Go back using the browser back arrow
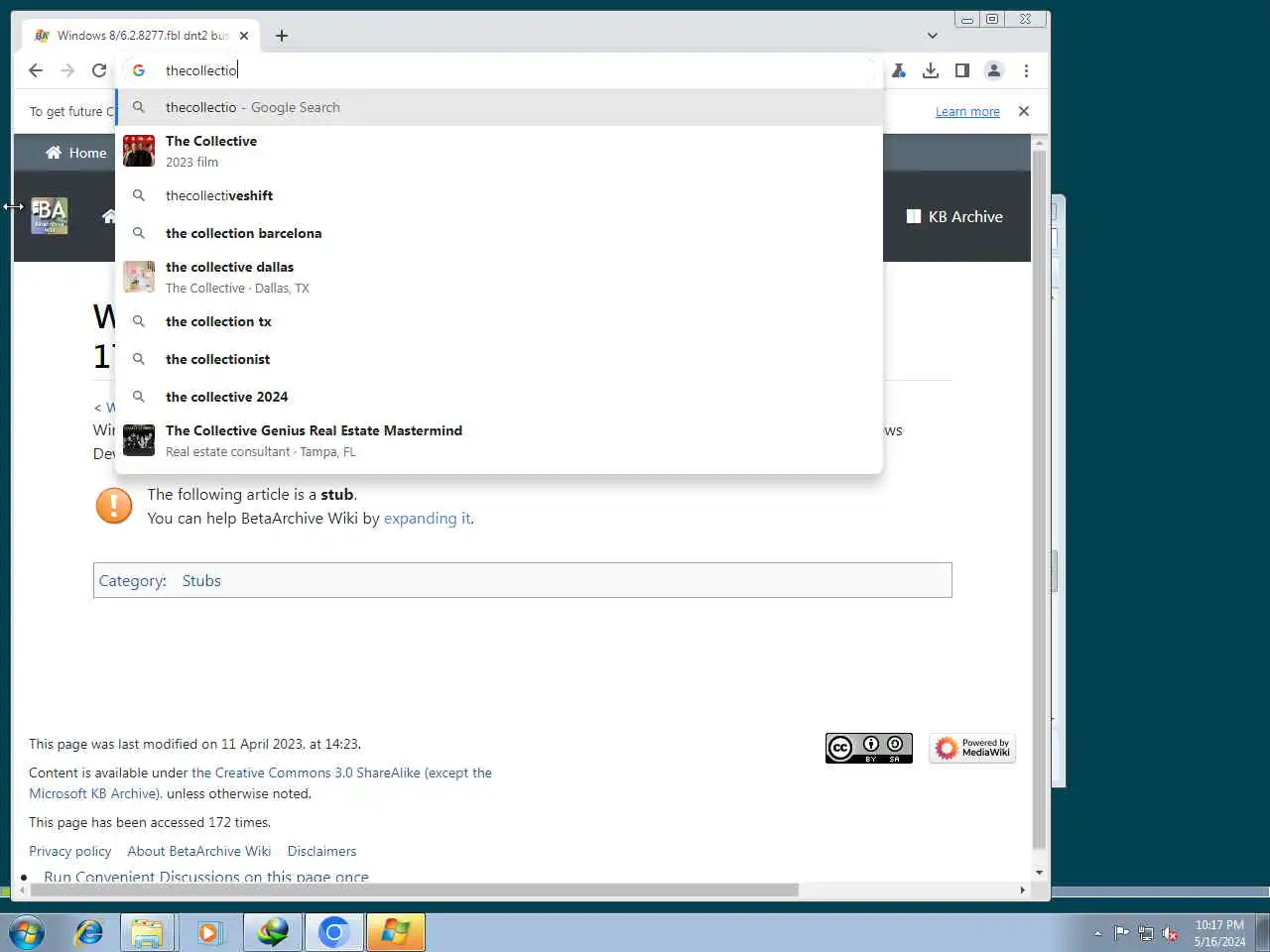 [x=36, y=70]
